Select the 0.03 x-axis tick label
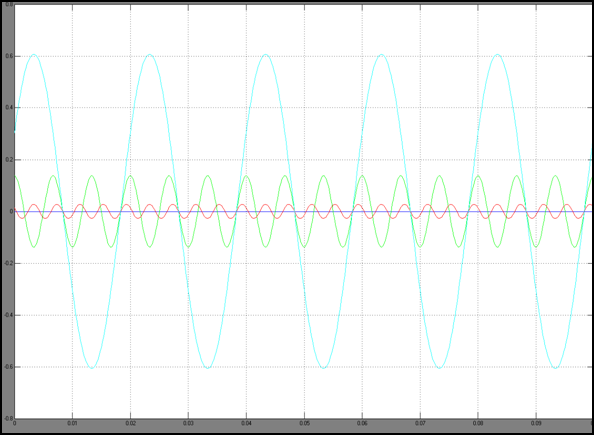 188,422
